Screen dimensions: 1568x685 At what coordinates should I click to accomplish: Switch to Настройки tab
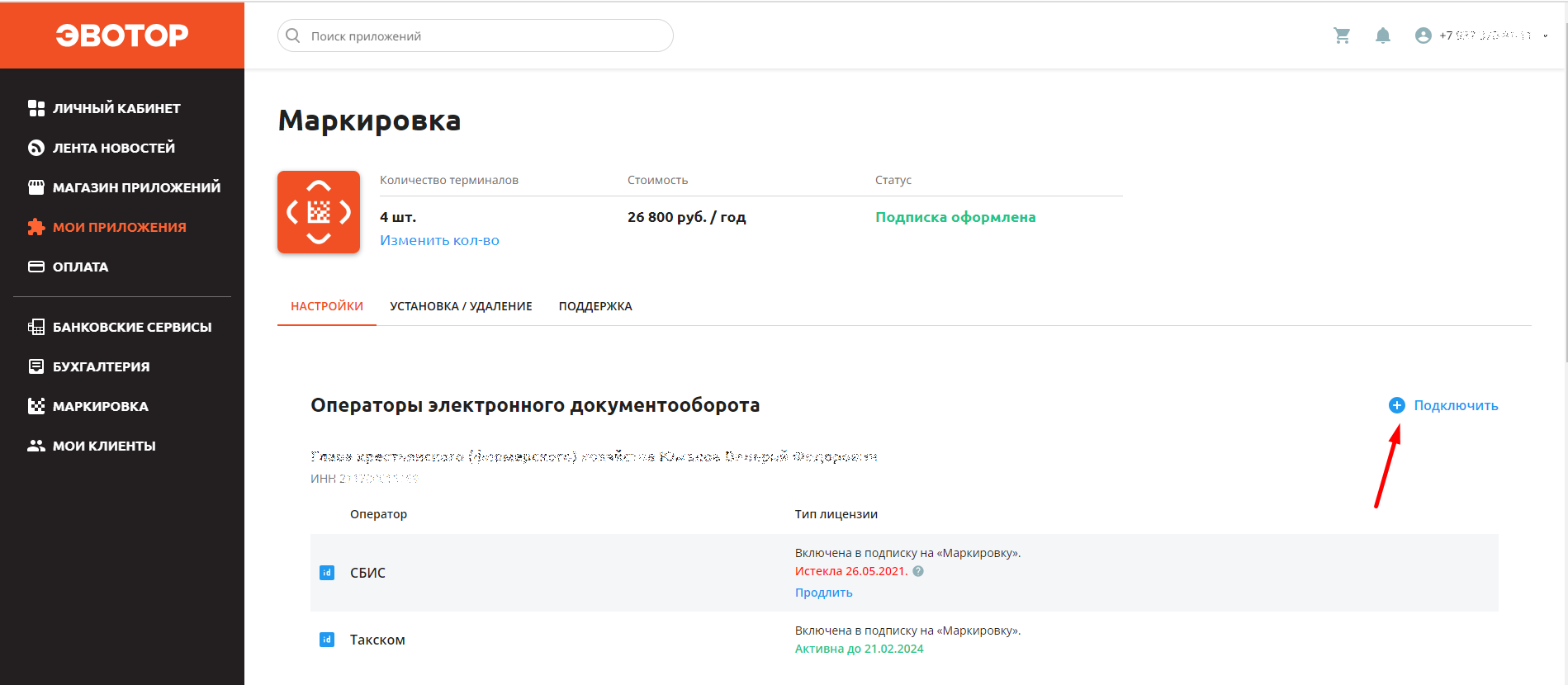pyautogui.click(x=327, y=306)
